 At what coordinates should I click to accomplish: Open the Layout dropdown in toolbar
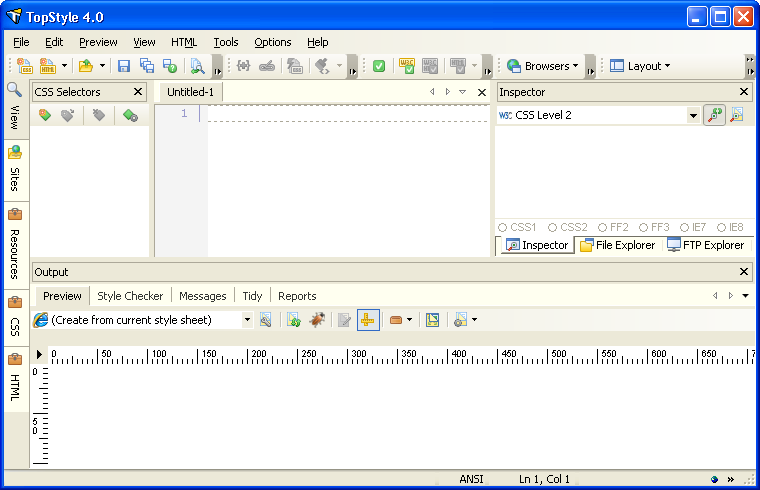tap(640, 66)
